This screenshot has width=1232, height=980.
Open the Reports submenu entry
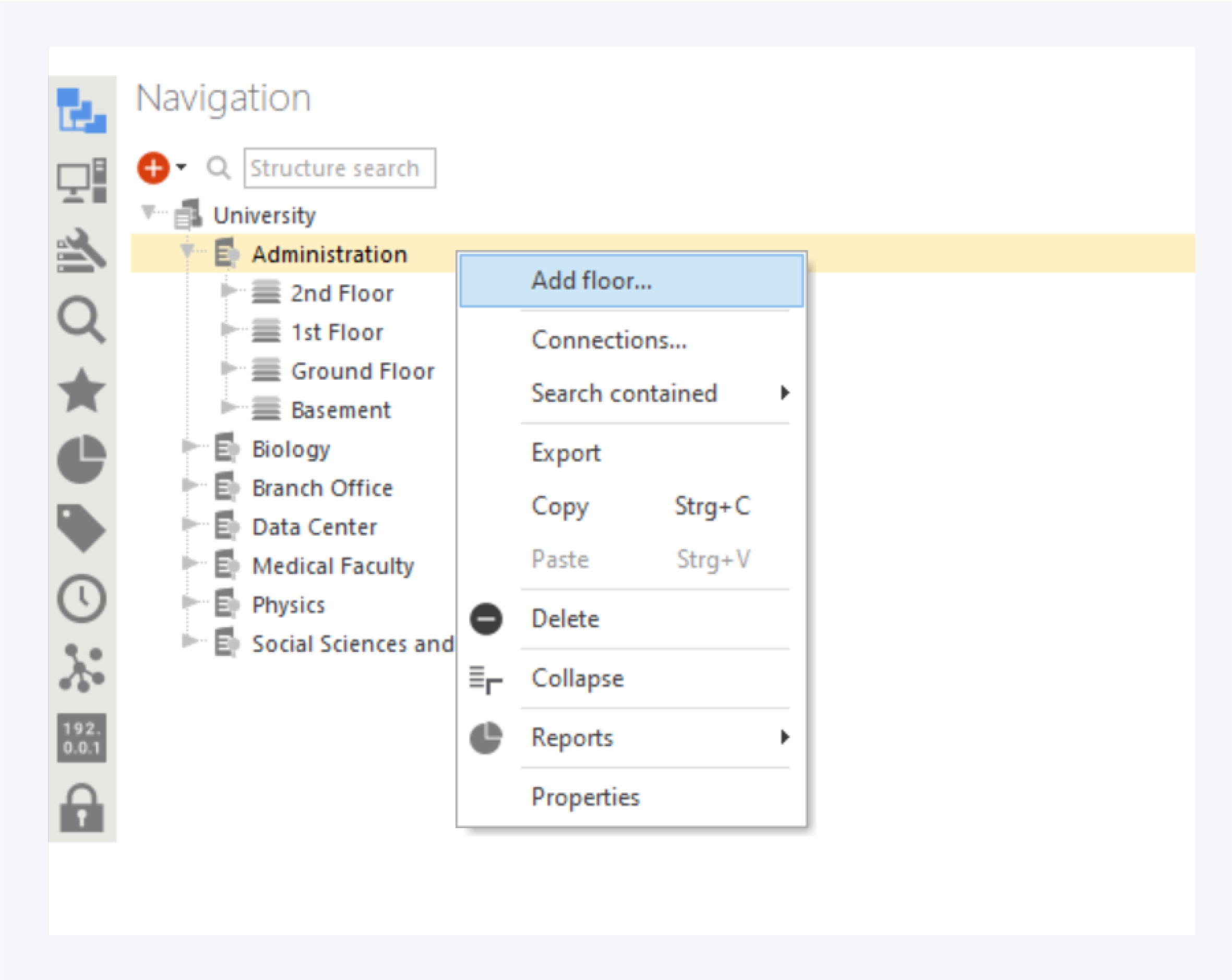coord(572,738)
